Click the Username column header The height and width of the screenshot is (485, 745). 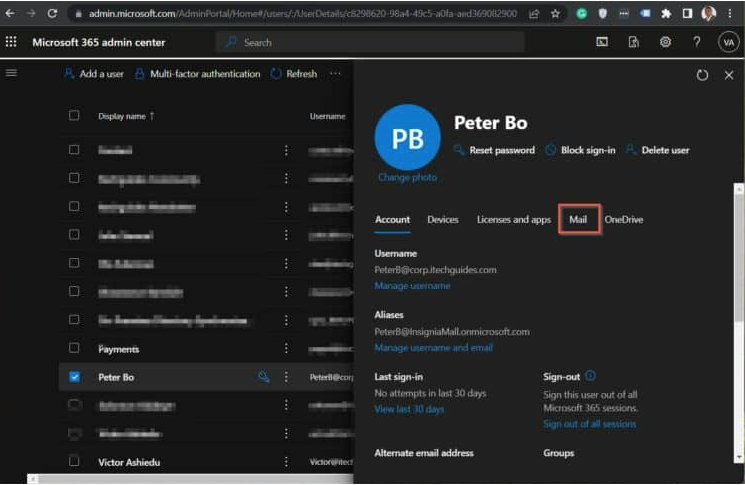click(327, 116)
